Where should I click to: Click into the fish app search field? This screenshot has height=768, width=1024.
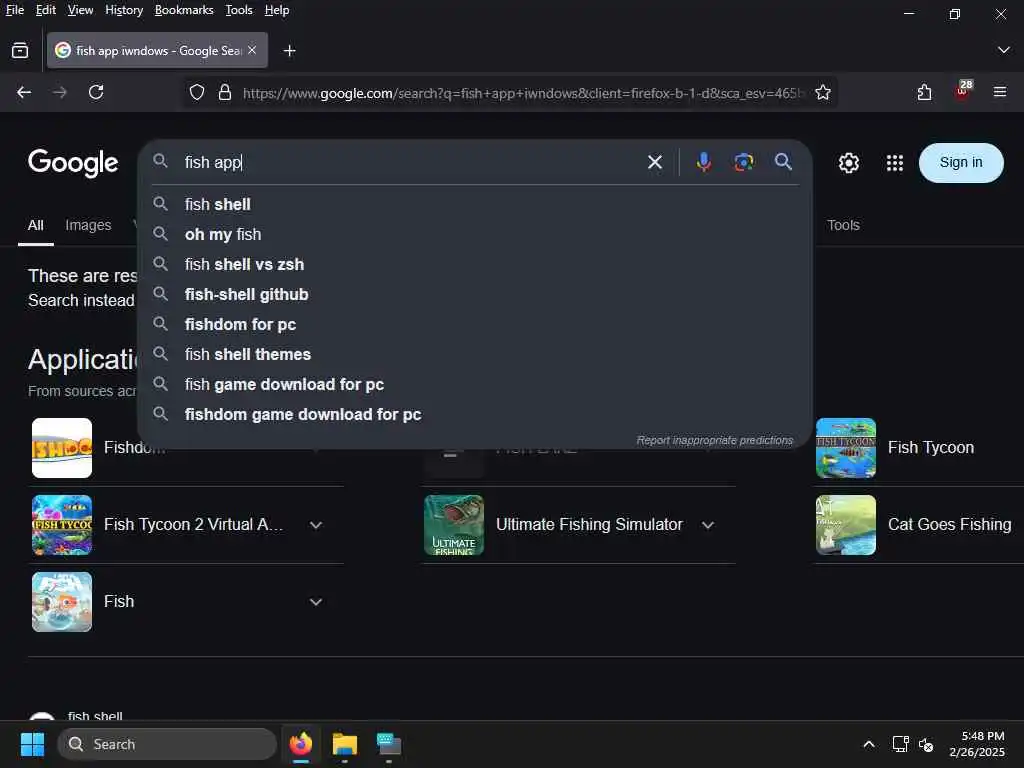pyautogui.click(x=409, y=162)
